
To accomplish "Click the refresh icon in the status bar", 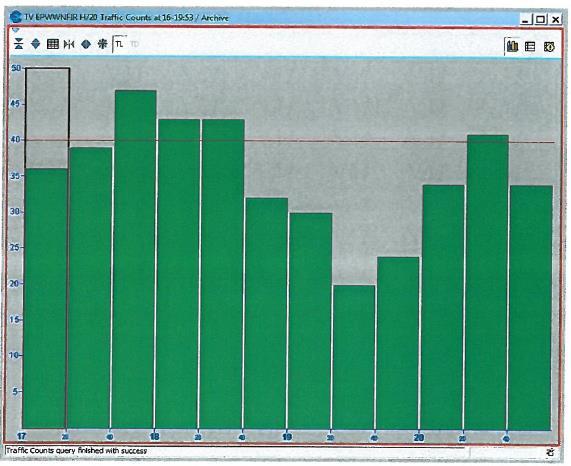I will coord(550,452).
